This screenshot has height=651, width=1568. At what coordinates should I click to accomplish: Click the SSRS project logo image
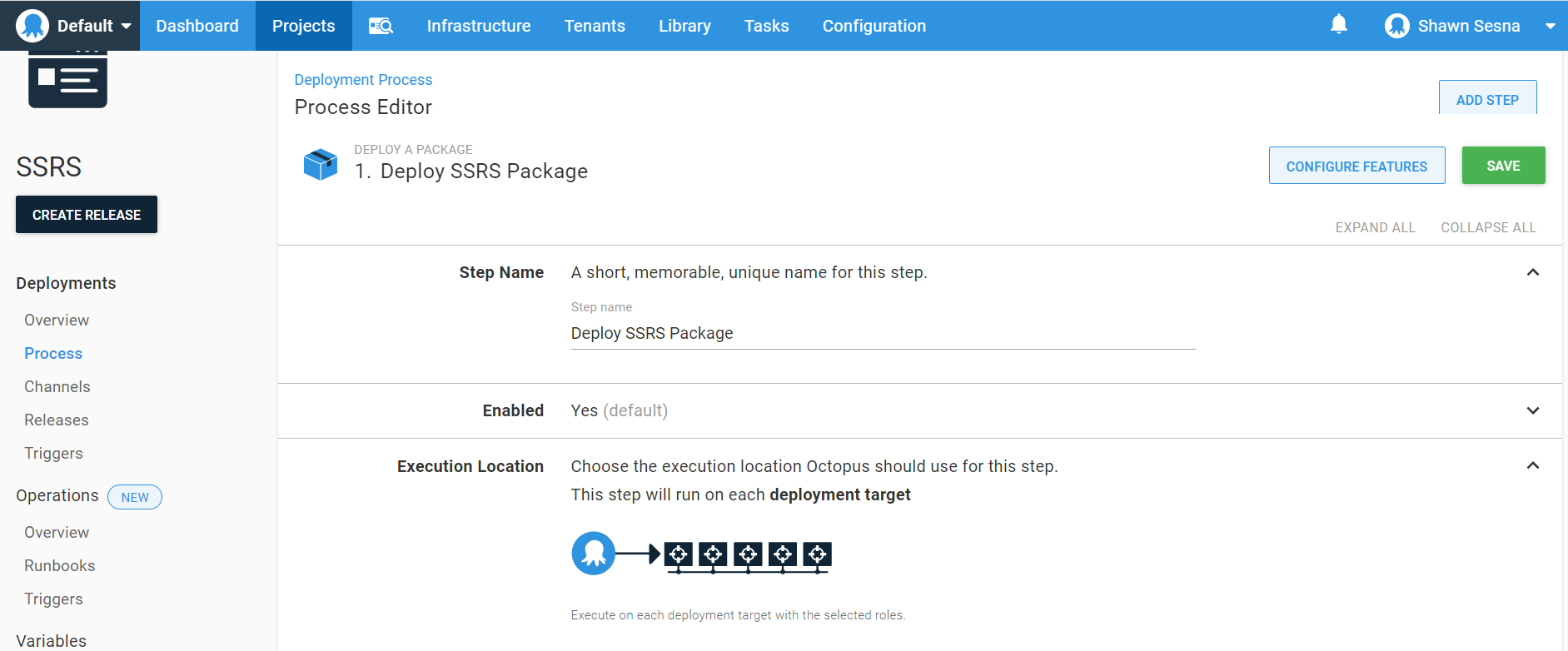67,80
